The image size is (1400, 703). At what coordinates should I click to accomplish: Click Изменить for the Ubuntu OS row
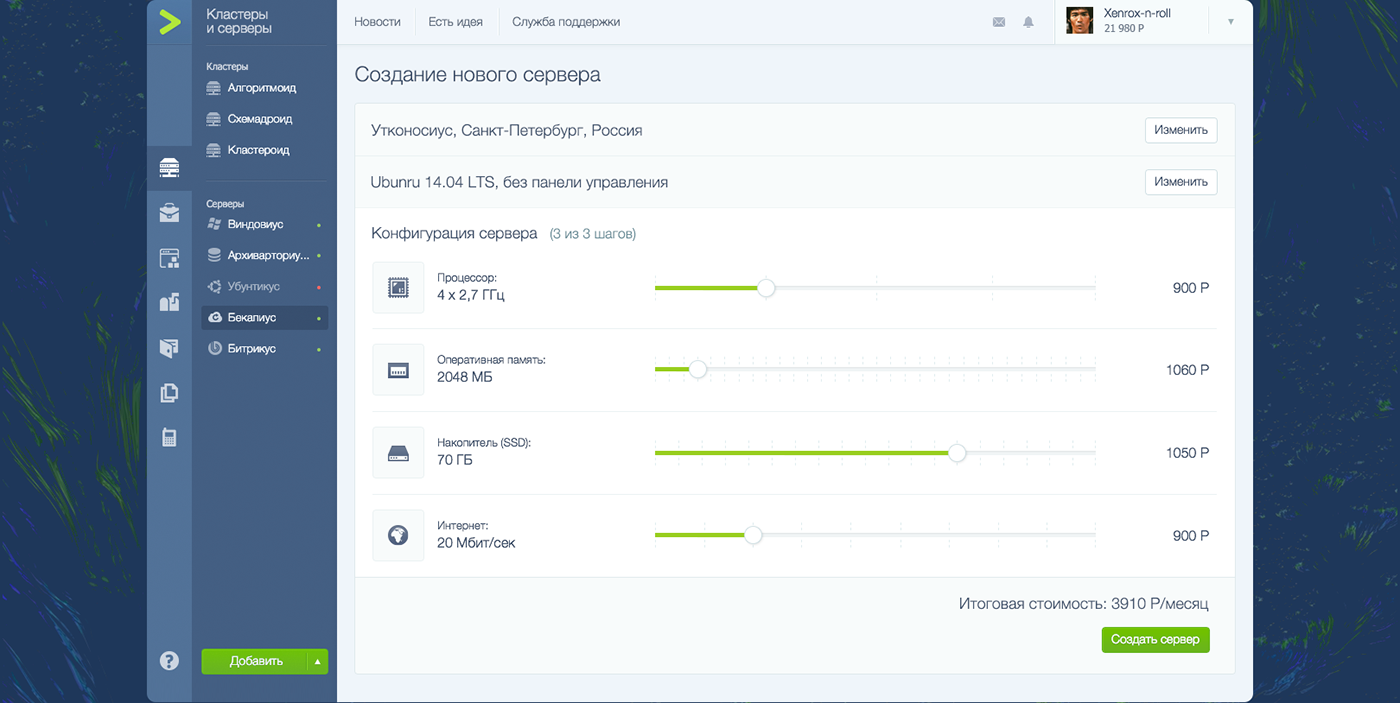(1180, 182)
